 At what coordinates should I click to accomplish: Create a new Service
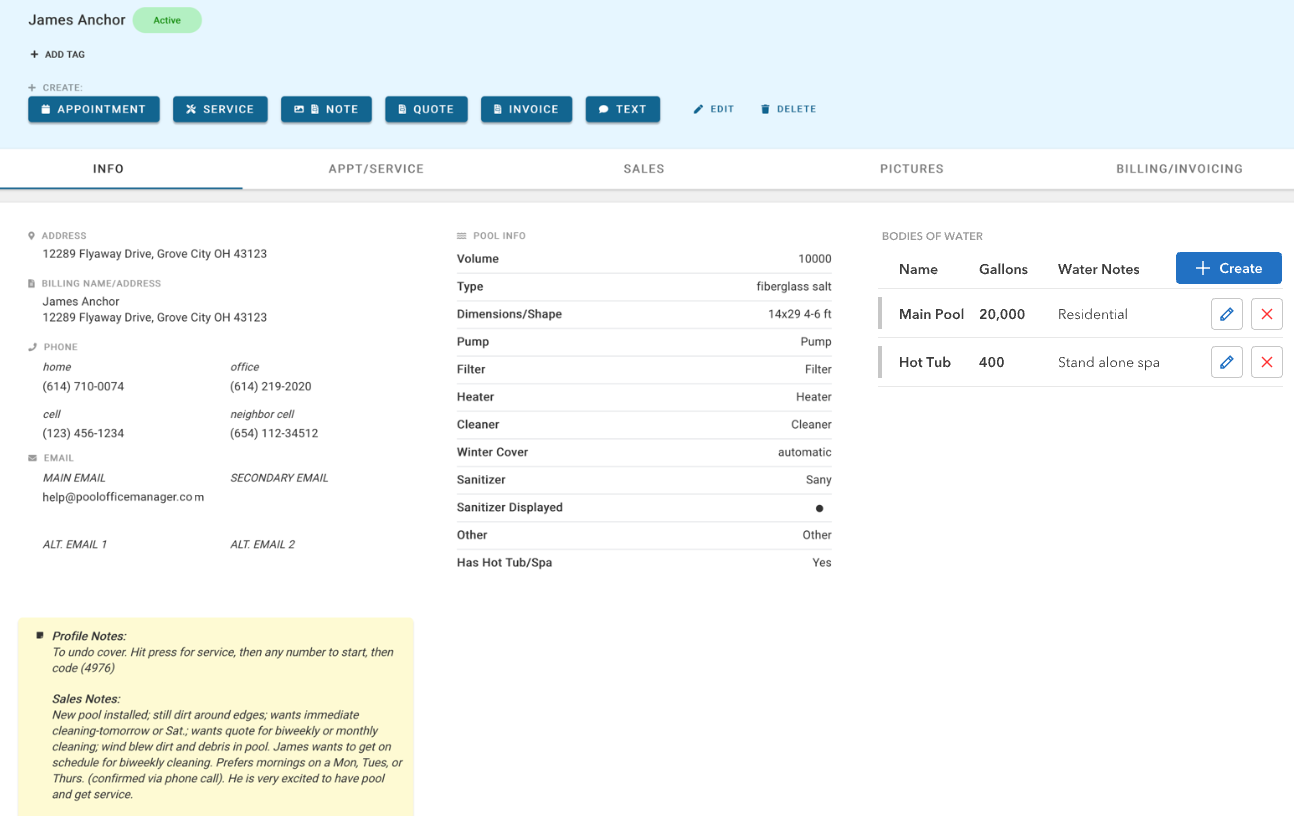(220, 109)
